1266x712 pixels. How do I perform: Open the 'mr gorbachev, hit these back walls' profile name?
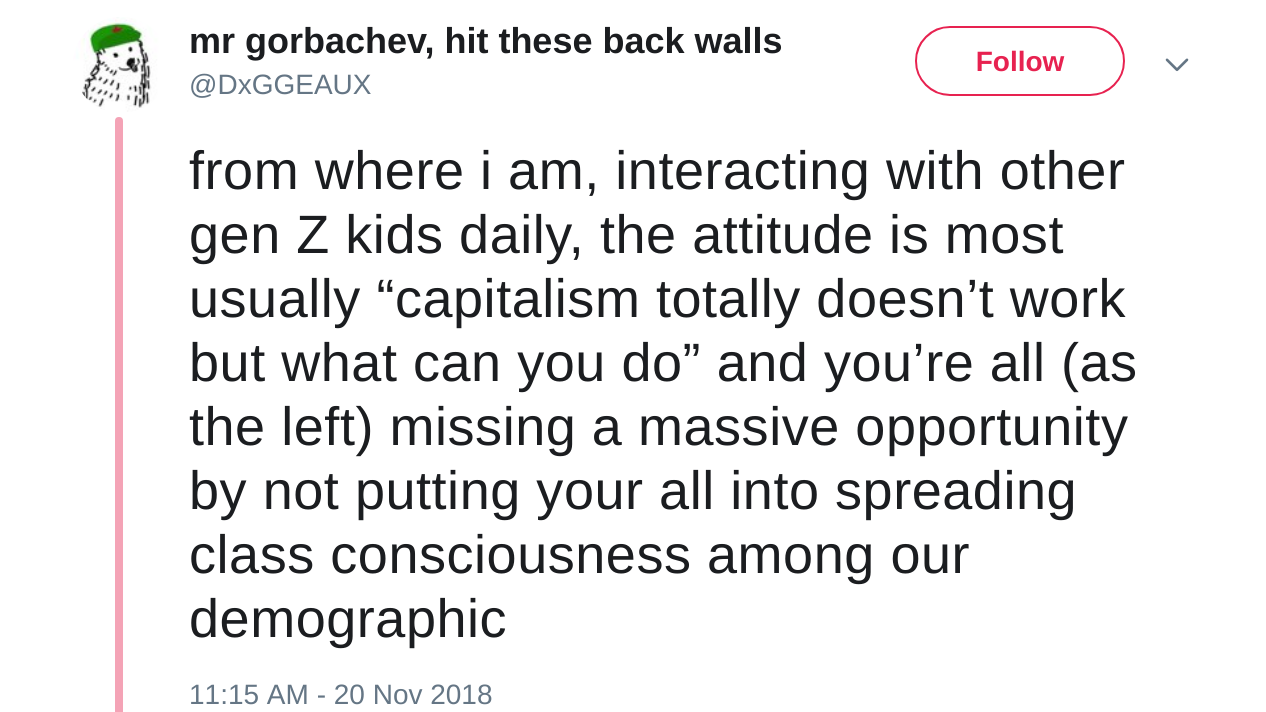(x=485, y=42)
